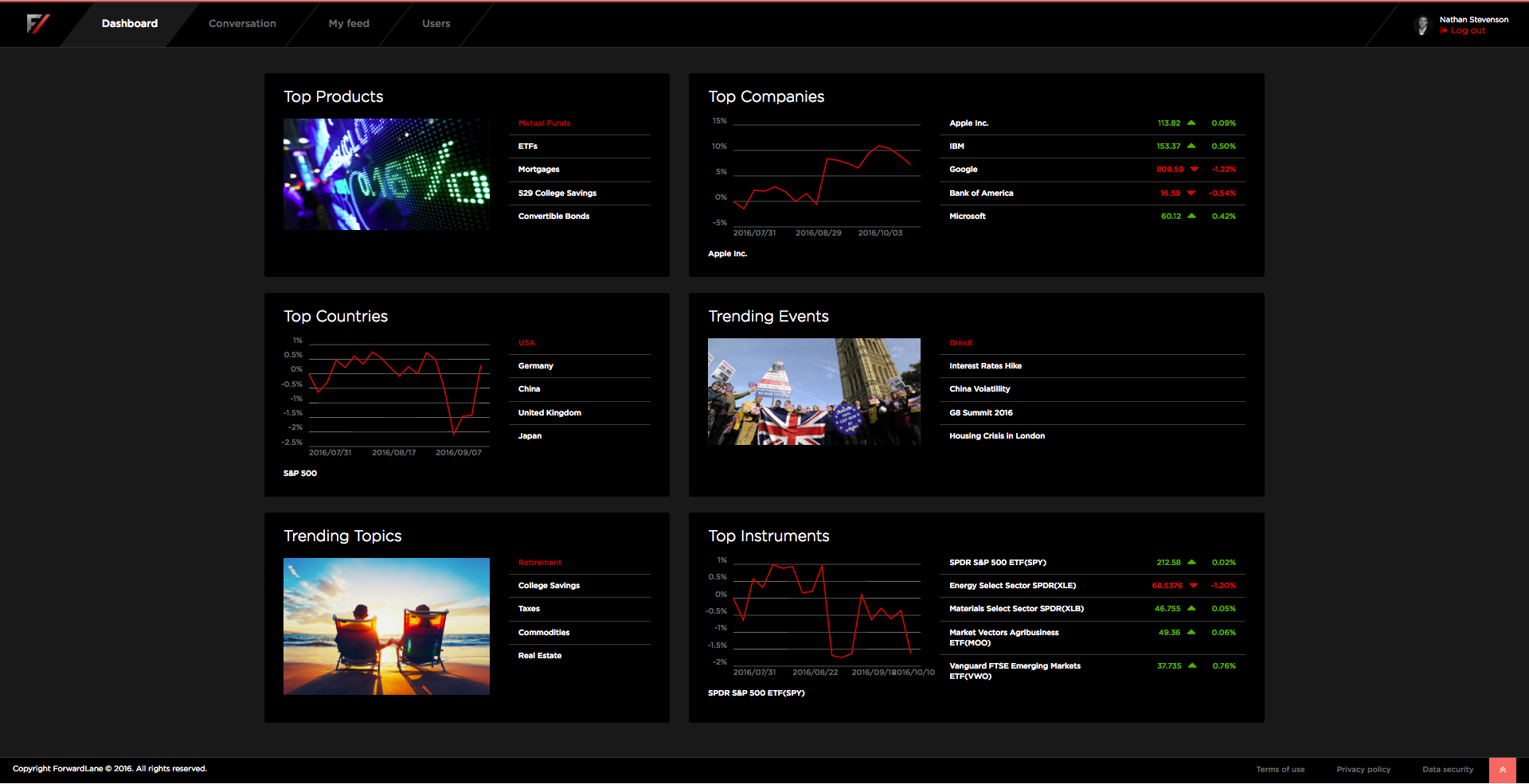1529x784 pixels.
Task: Select Japan in Top Countries
Action: point(580,436)
